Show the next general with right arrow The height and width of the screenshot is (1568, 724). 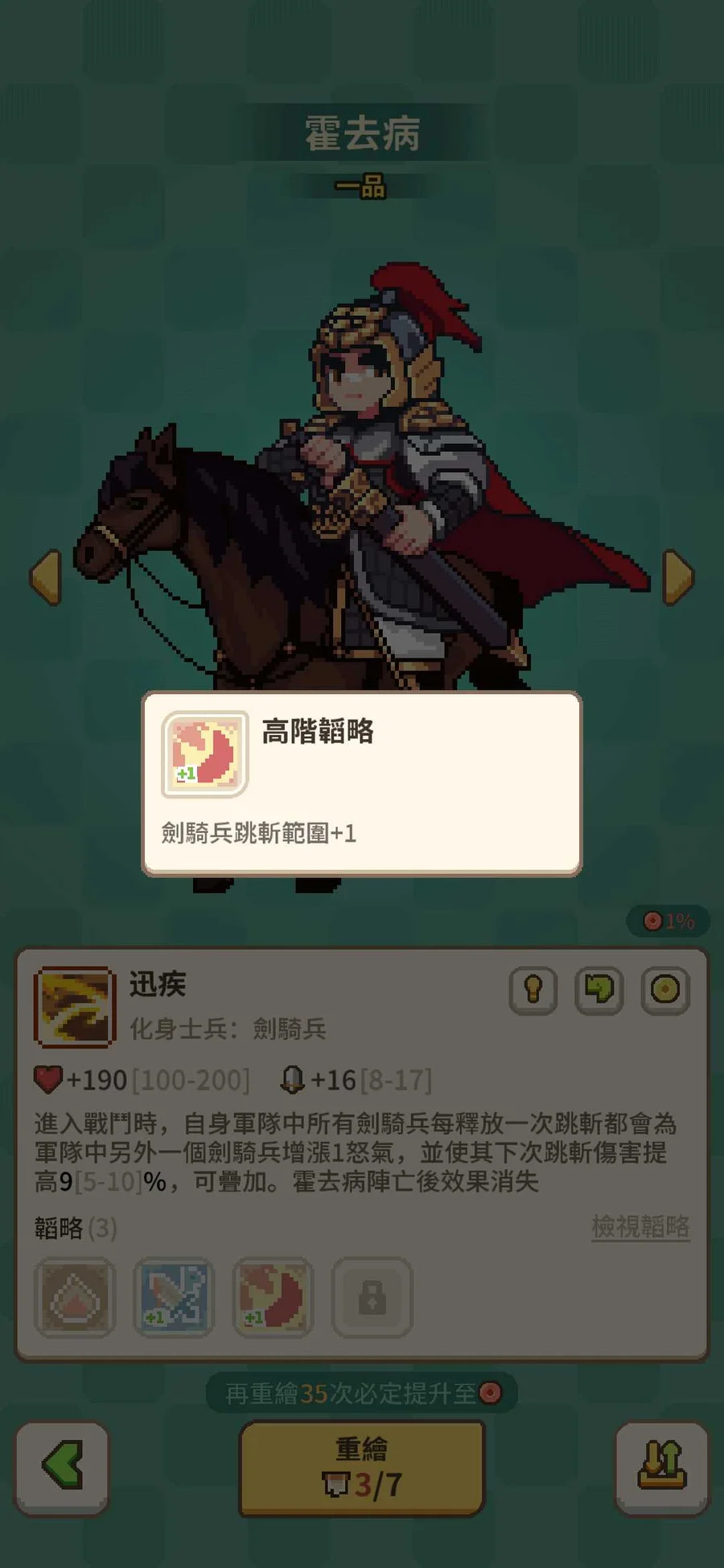[x=678, y=577]
